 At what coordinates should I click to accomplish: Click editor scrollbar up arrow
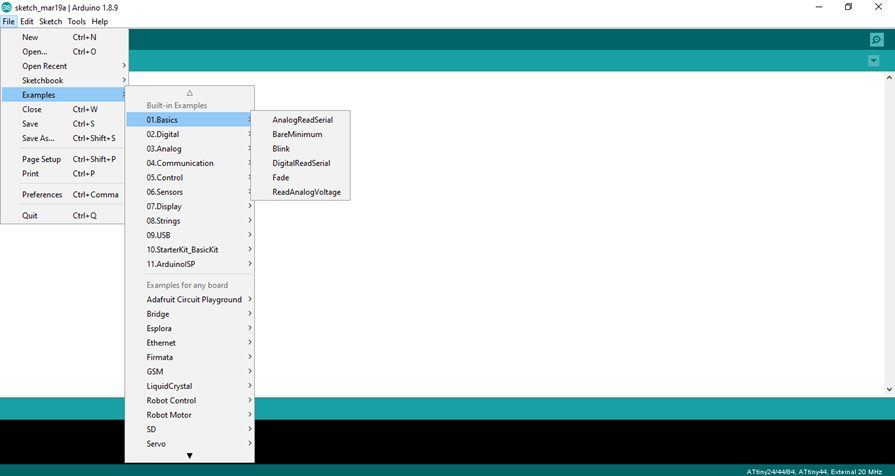tap(889, 77)
